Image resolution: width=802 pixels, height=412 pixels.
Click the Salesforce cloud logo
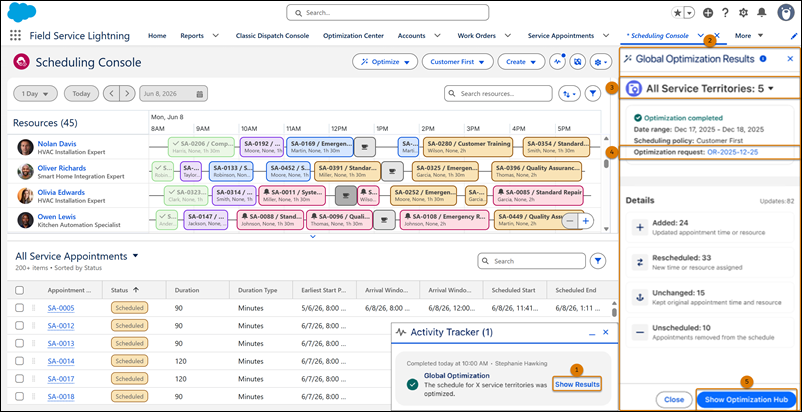(x=21, y=13)
